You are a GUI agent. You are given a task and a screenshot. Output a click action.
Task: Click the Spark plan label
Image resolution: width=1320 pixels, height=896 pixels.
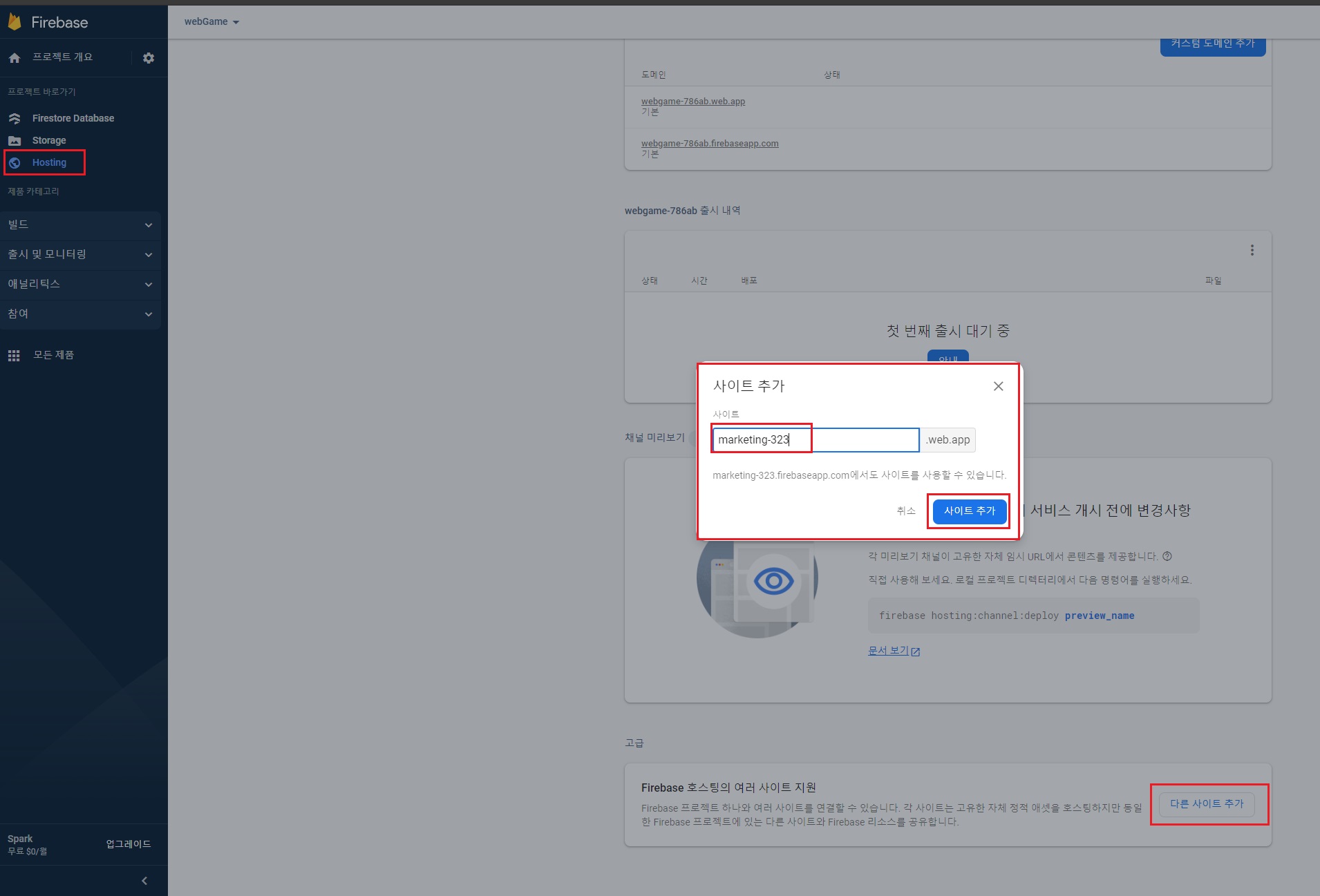pyautogui.click(x=20, y=839)
